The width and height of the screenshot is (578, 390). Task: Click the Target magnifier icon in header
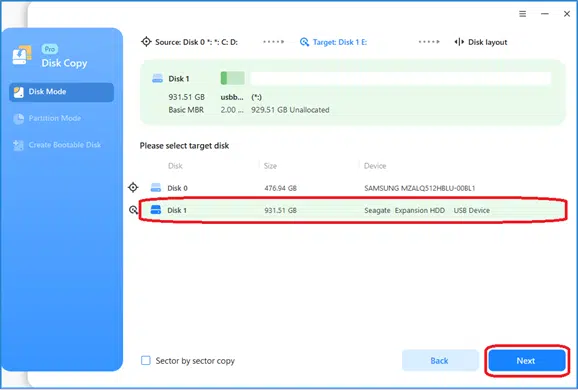(304, 42)
